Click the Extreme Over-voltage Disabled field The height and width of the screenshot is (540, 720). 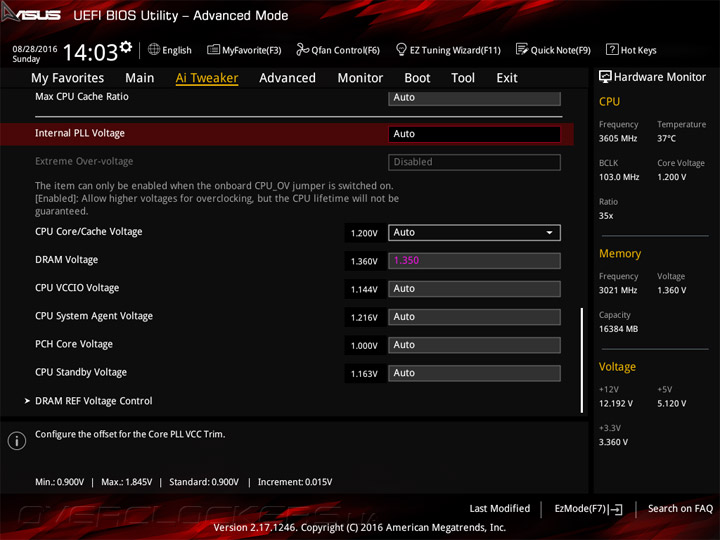474,162
